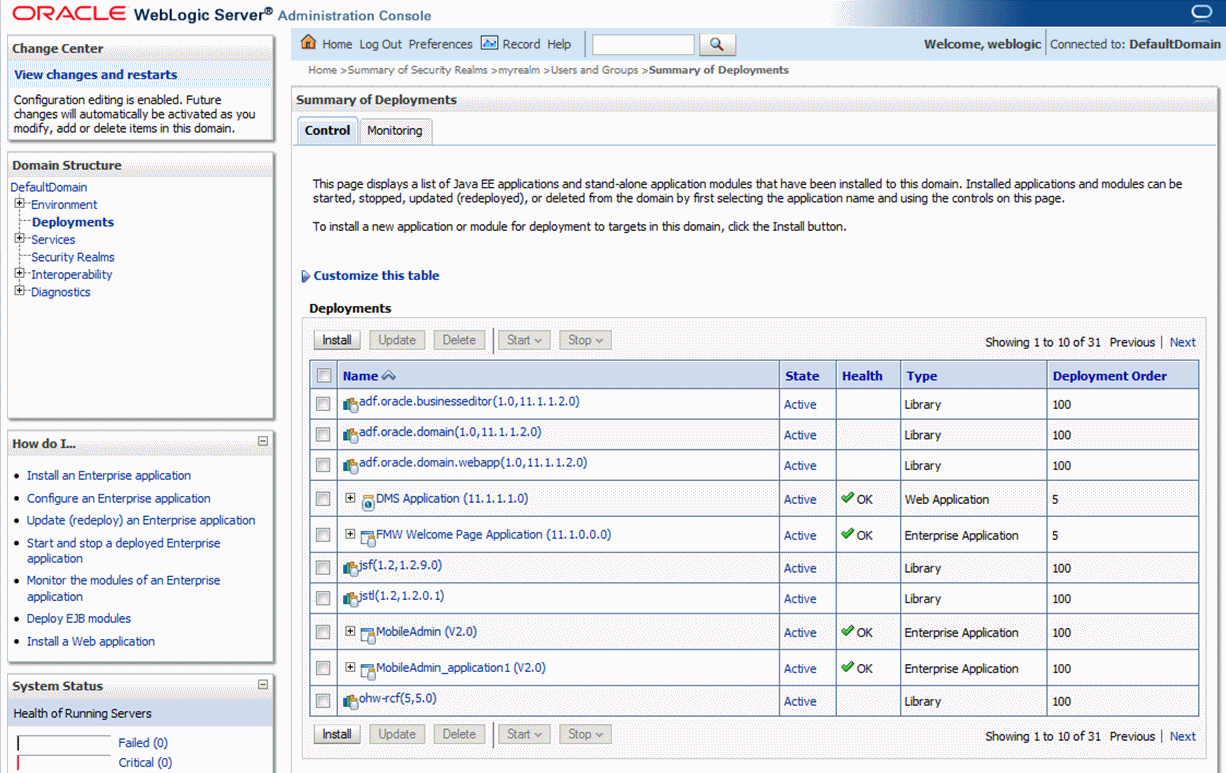Screen dimensions: 1226x773
Task: Expand the DMS Application row
Action: (350, 498)
